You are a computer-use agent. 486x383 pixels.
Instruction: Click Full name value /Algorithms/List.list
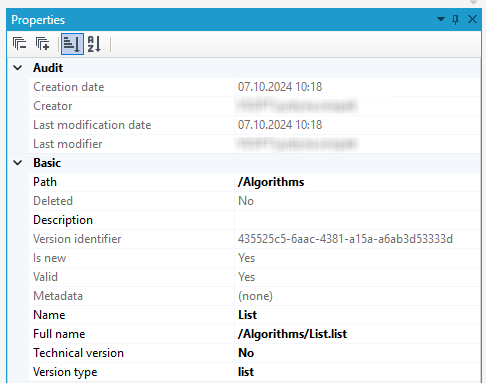click(292, 334)
